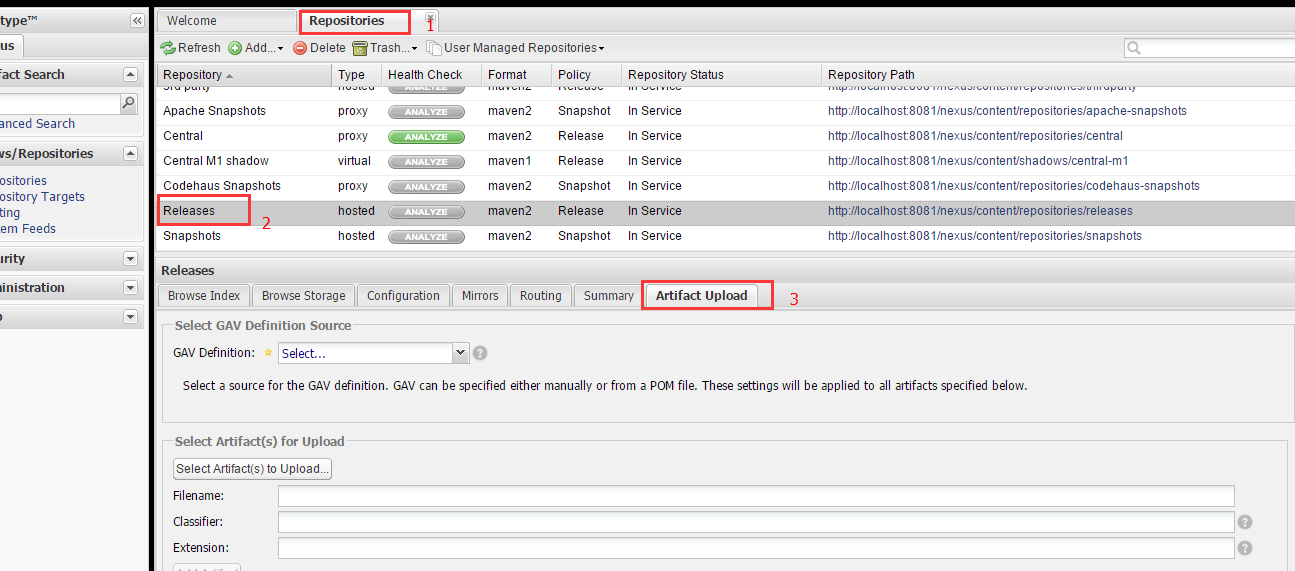
Task: Select the Snapshots repository row
Action: [x=725, y=236]
